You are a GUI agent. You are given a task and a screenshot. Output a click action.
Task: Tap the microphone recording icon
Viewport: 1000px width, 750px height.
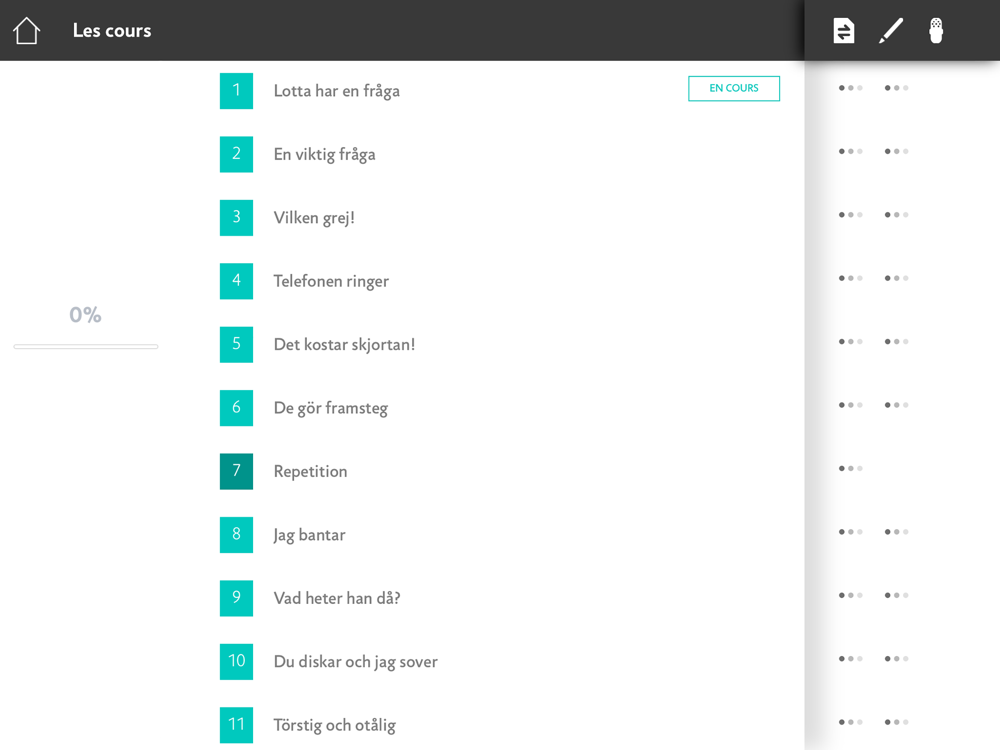coord(936,31)
